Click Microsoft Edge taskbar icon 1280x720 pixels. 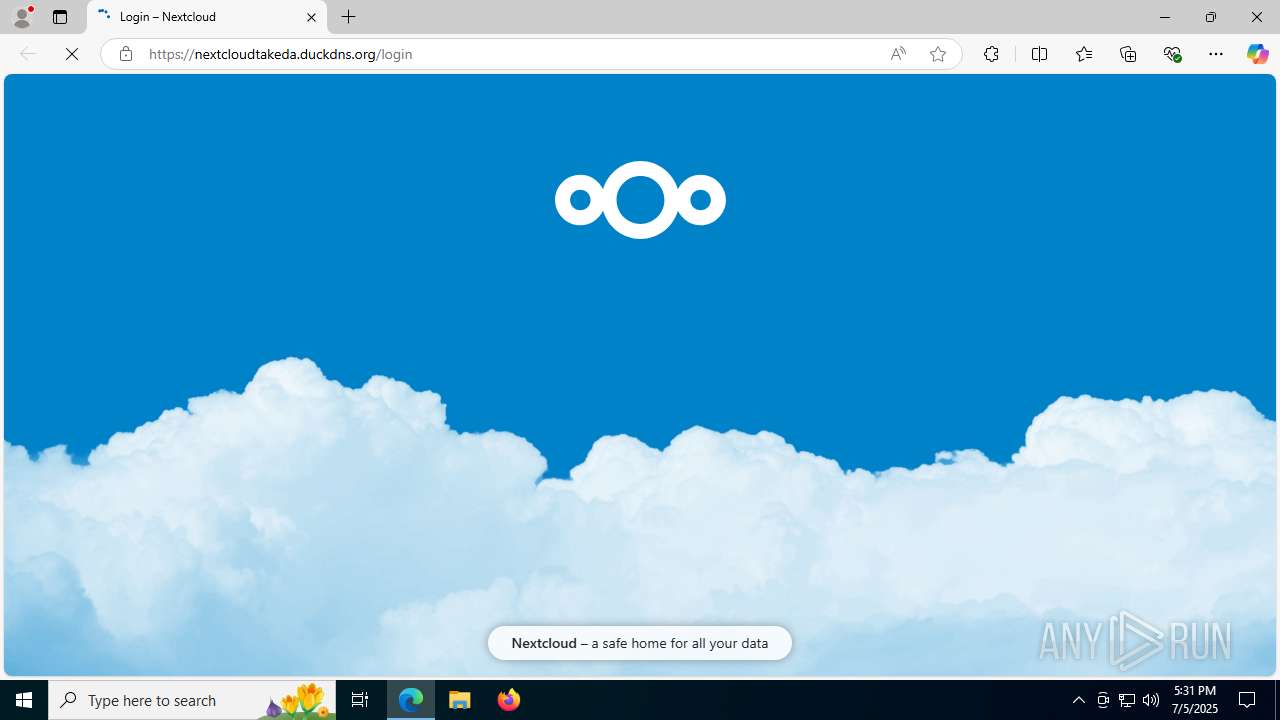tap(411, 700)
